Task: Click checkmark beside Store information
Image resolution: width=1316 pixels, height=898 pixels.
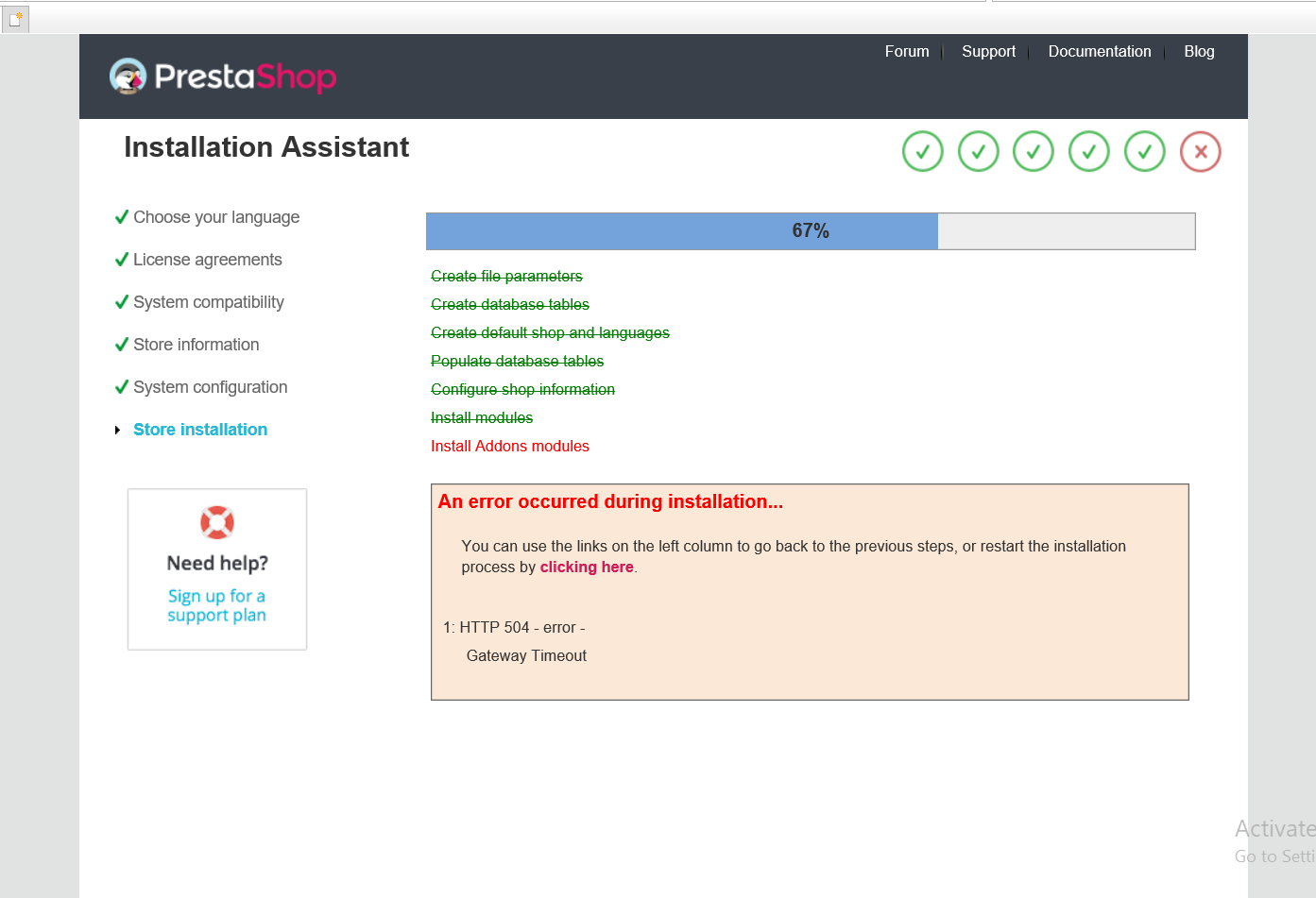Action: (122, 345)
